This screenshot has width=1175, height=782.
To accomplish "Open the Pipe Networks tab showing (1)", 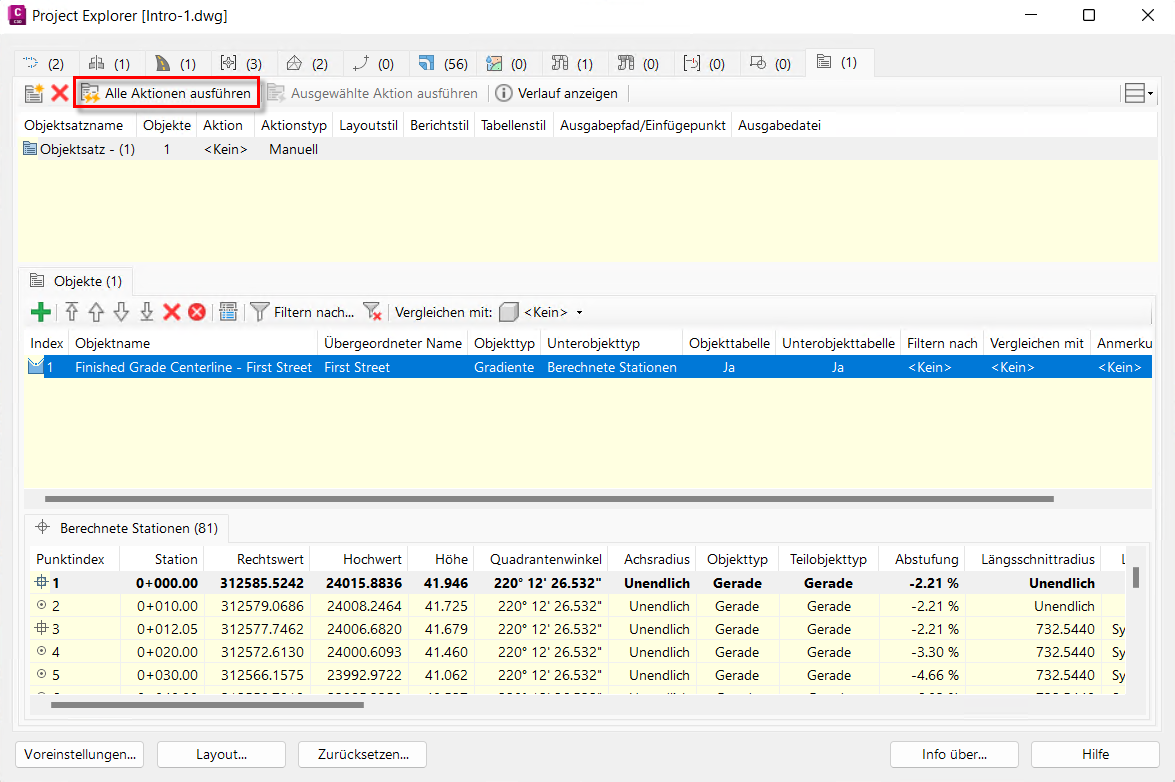I will point(573,64).
